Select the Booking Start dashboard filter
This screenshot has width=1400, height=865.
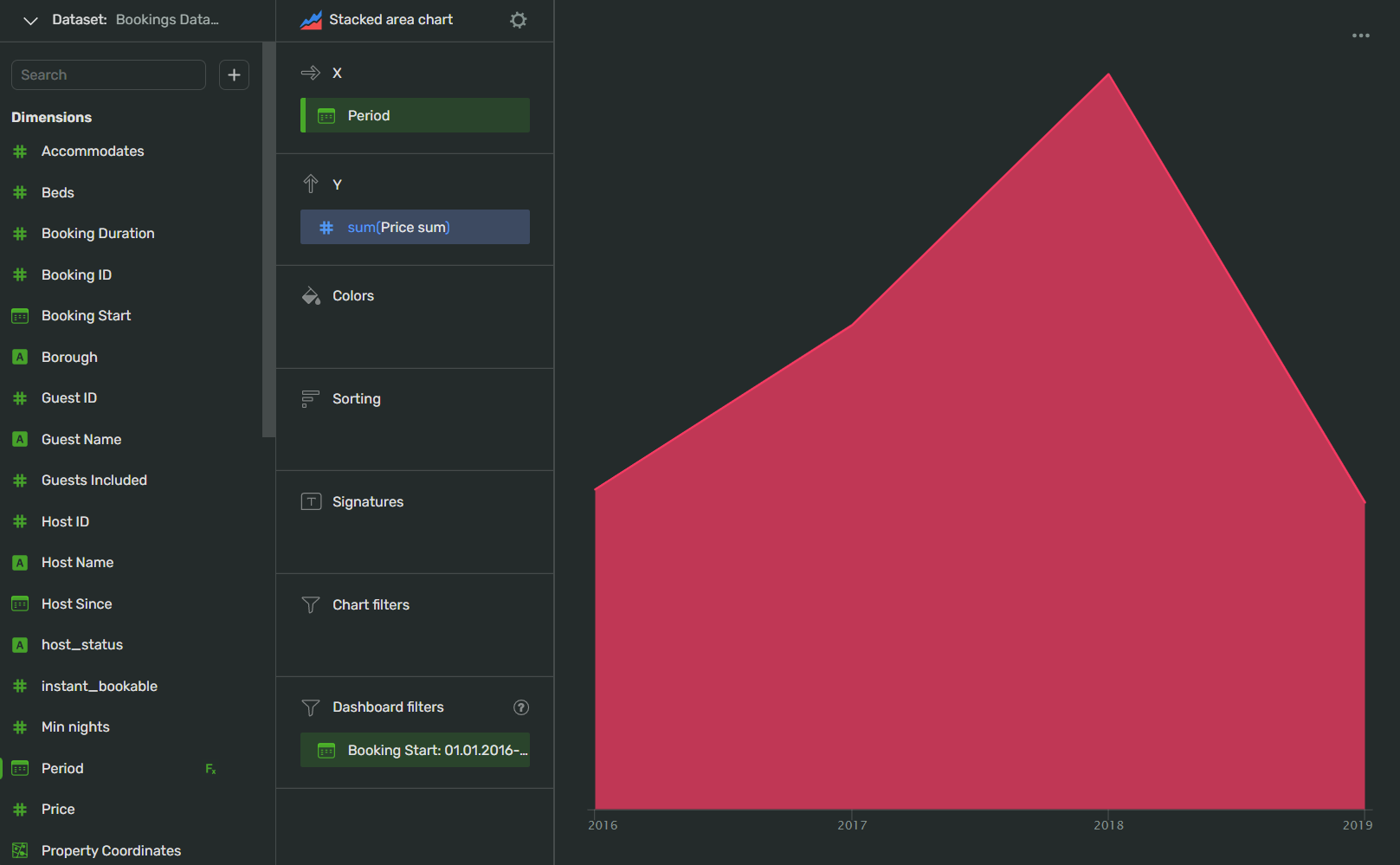(415, 750)
